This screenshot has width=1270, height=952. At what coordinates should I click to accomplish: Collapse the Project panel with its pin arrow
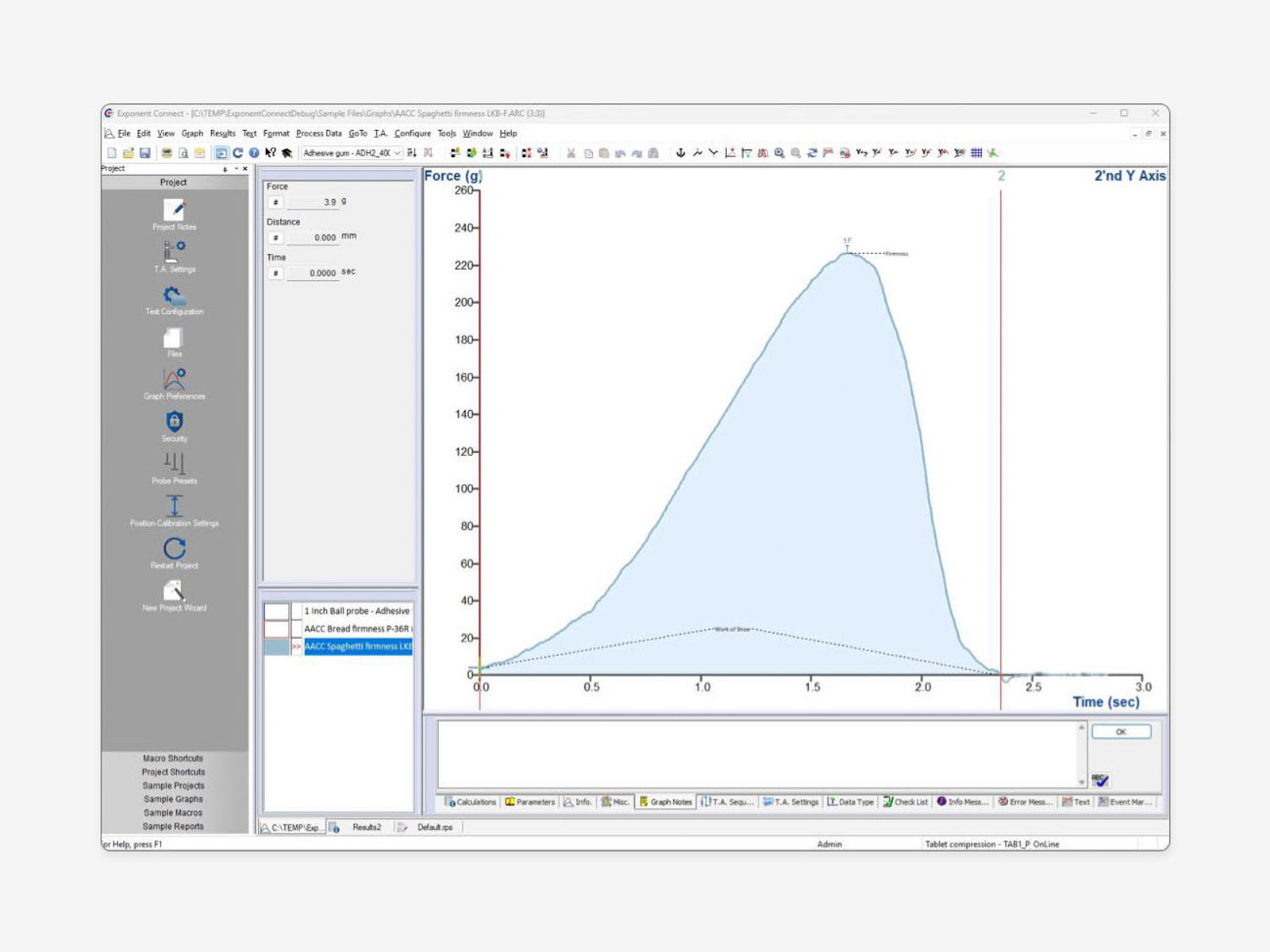pos(225,168)
